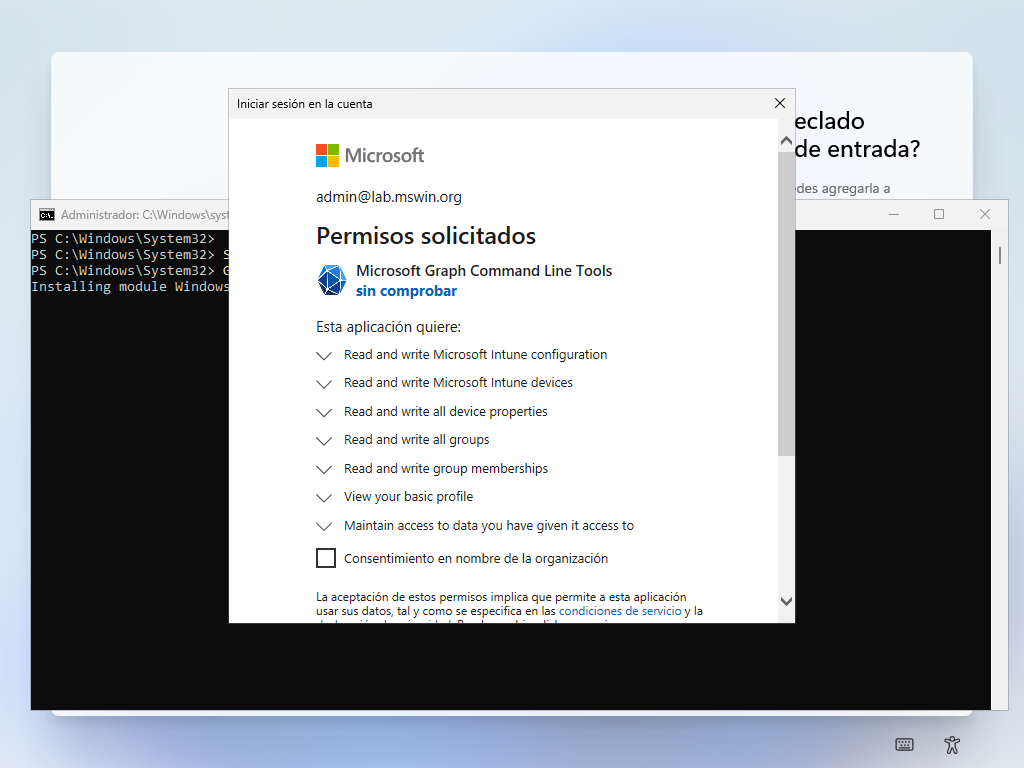Click the Esta aplicación quiere: text
The height and width of the screenshot is (768, 1024).
coord(389,327)
